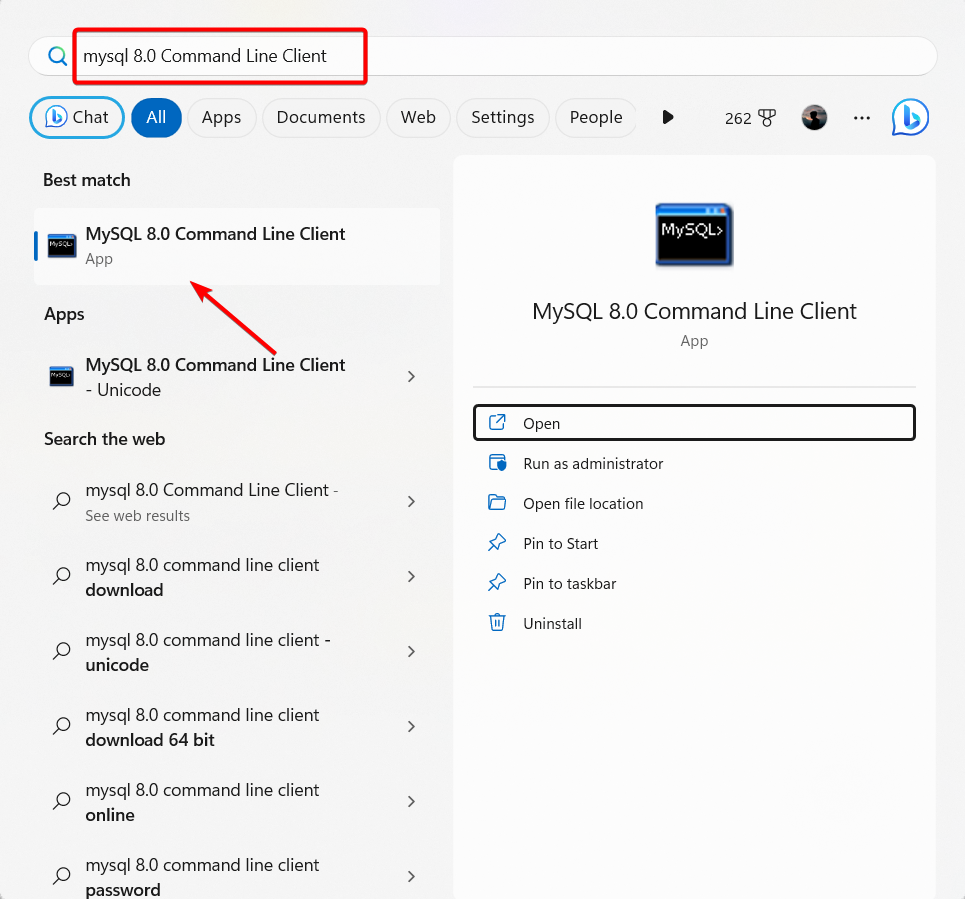Screen dimensions: 965x899
Task: Click the large MySQL app icon in preview pane
Action: [694, 234]
